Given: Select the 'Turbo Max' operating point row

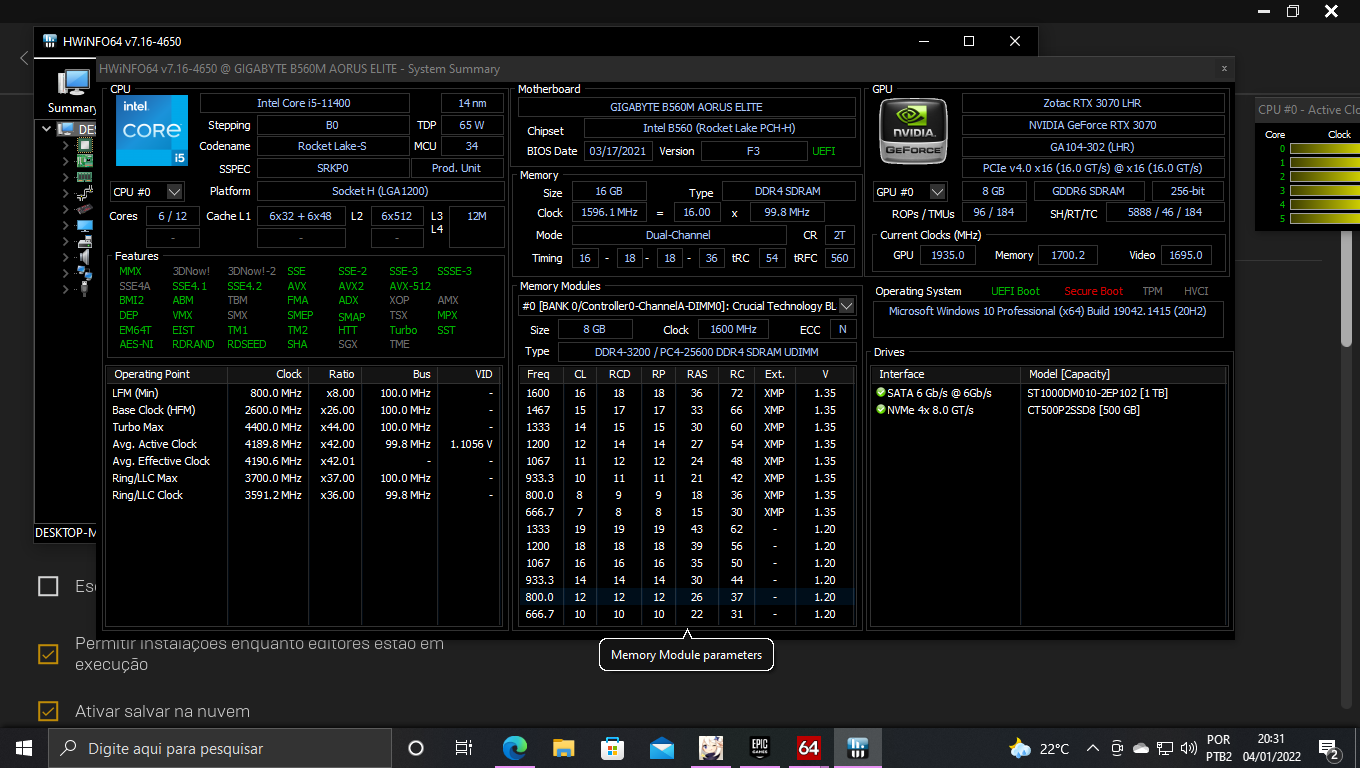Looking at the screenshot, I should point(303,427).
